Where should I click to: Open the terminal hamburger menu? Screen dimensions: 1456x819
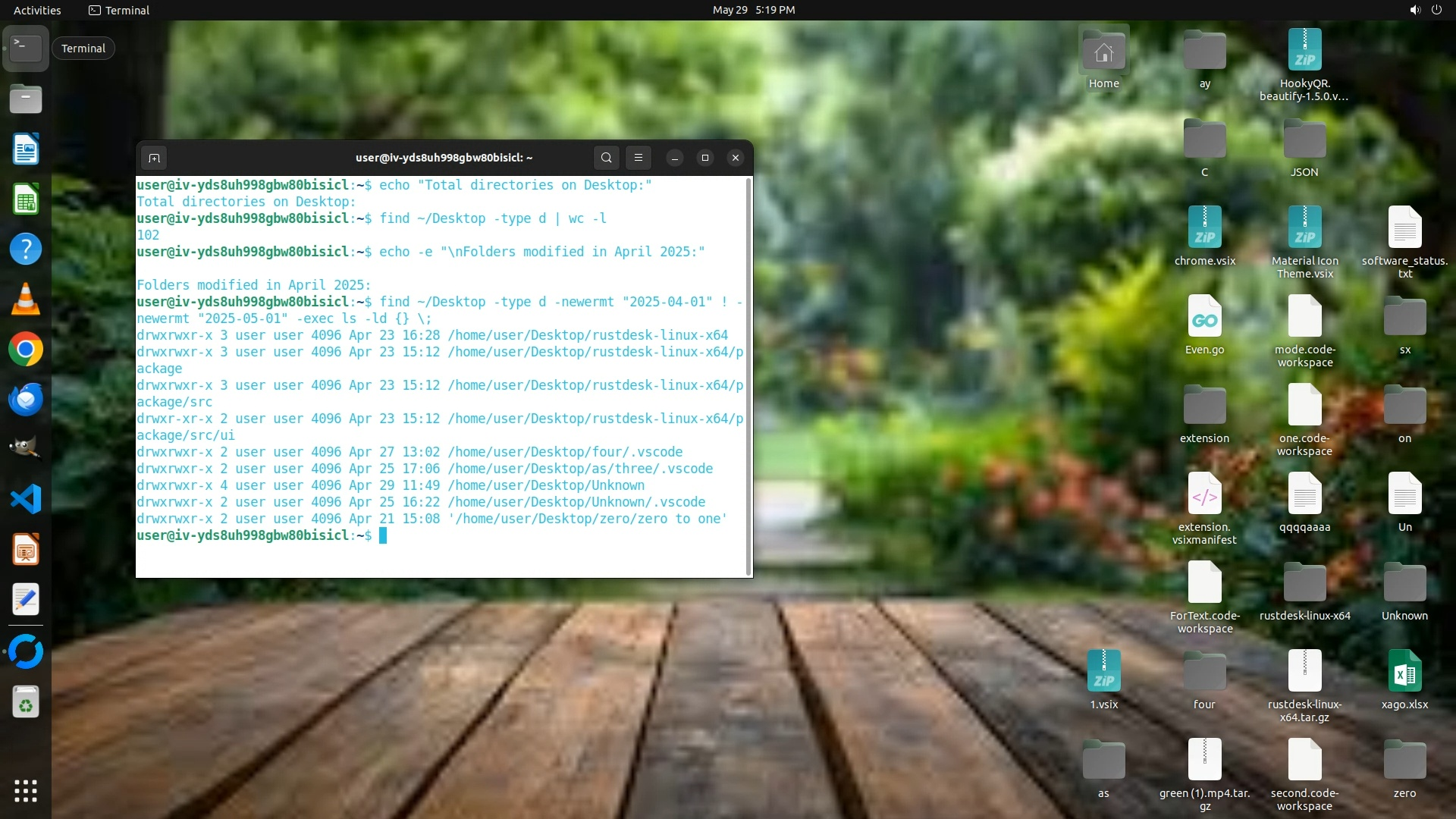point(639,158)
